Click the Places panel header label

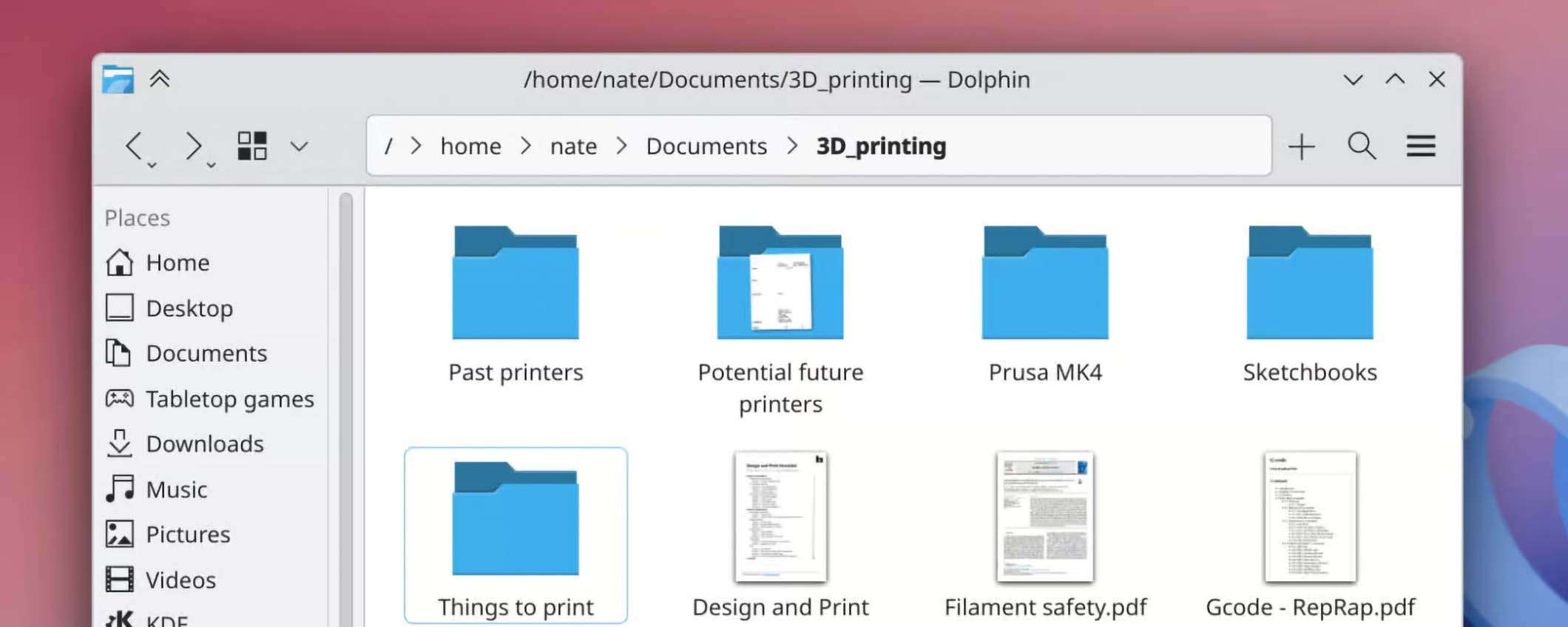(x=138, y=217)
